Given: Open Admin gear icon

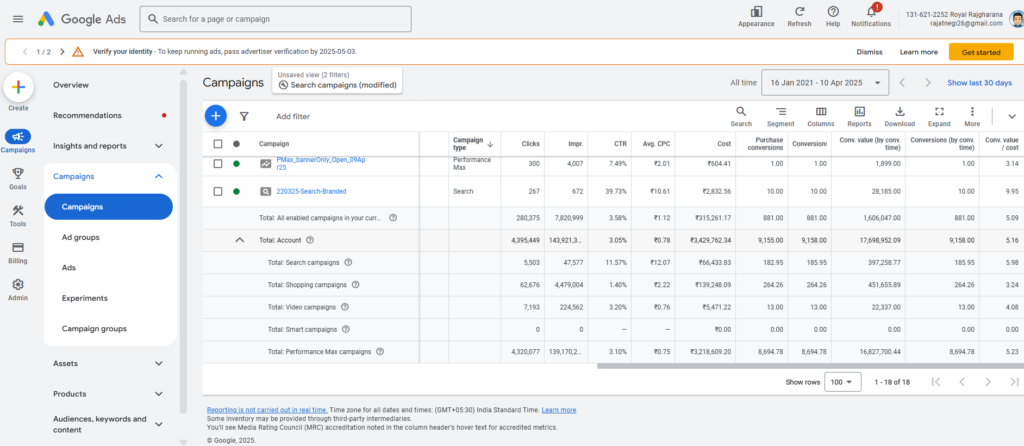Looking at the screenshot, I should tap(18, 285).
